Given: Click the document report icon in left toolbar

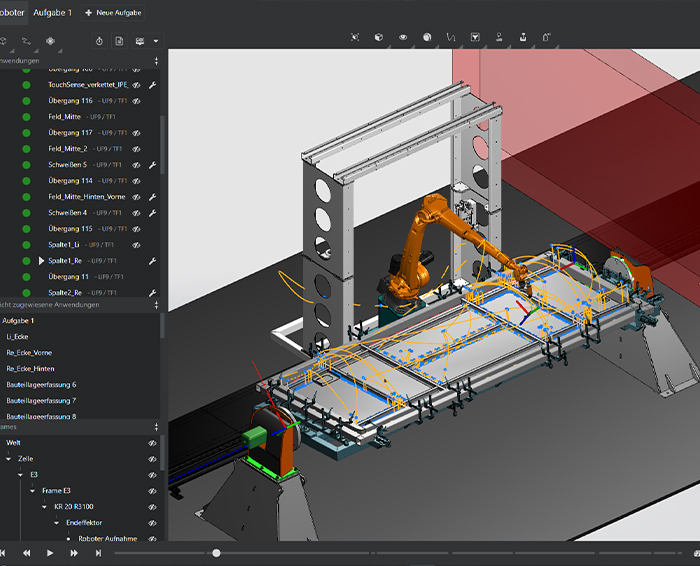Looking at the screenshot, I should click(x=119, y=41).
